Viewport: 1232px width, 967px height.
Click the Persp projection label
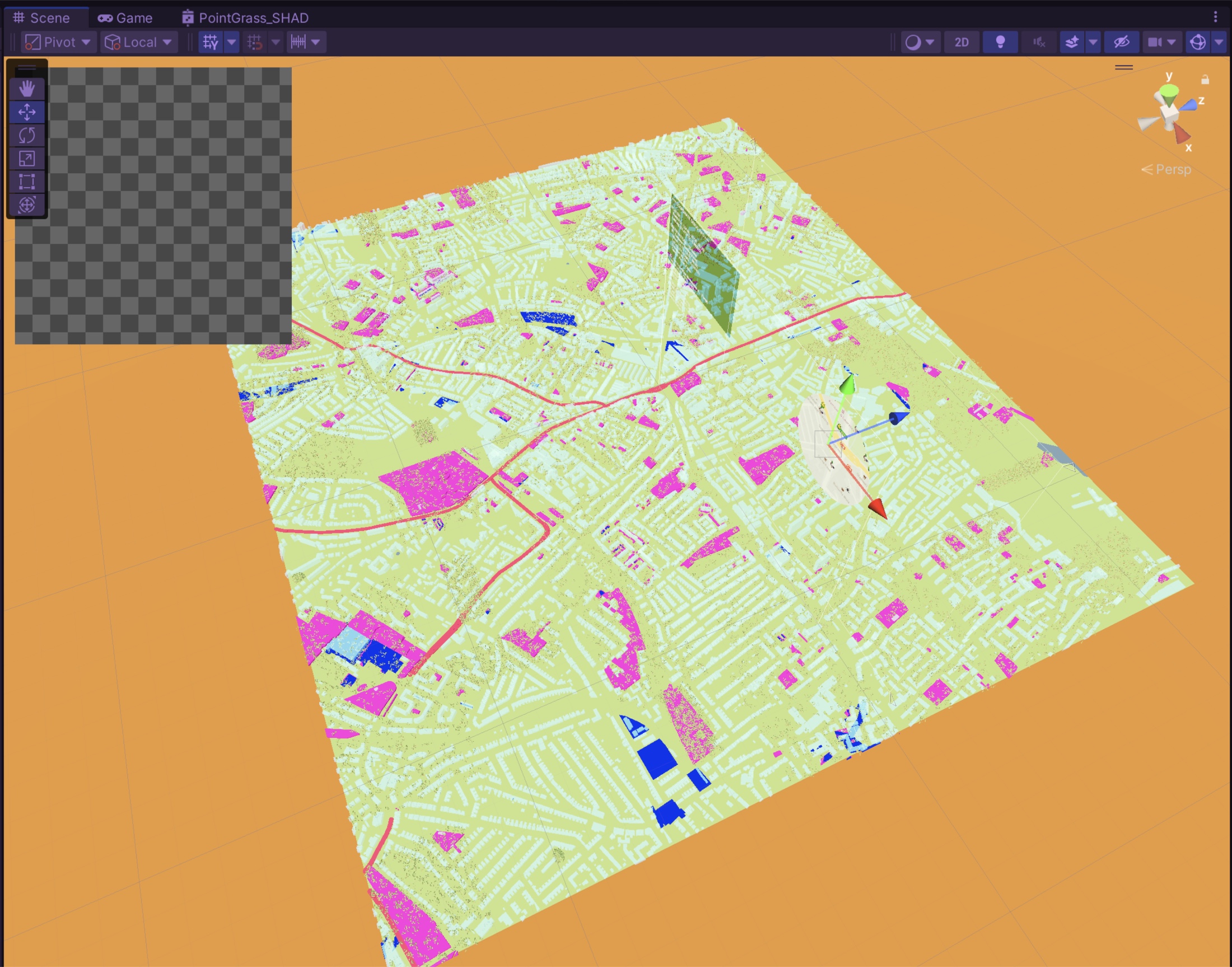(x=1166, y=169)
